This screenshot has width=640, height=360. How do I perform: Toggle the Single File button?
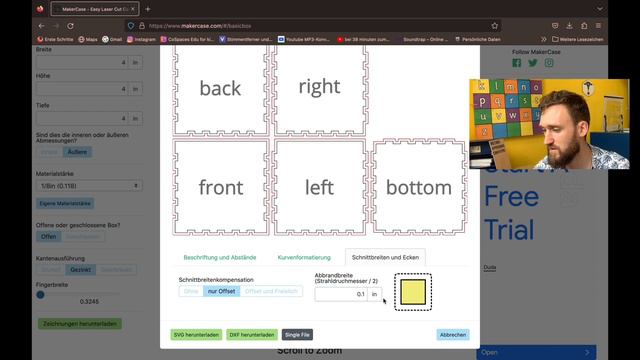coord(297,335)
